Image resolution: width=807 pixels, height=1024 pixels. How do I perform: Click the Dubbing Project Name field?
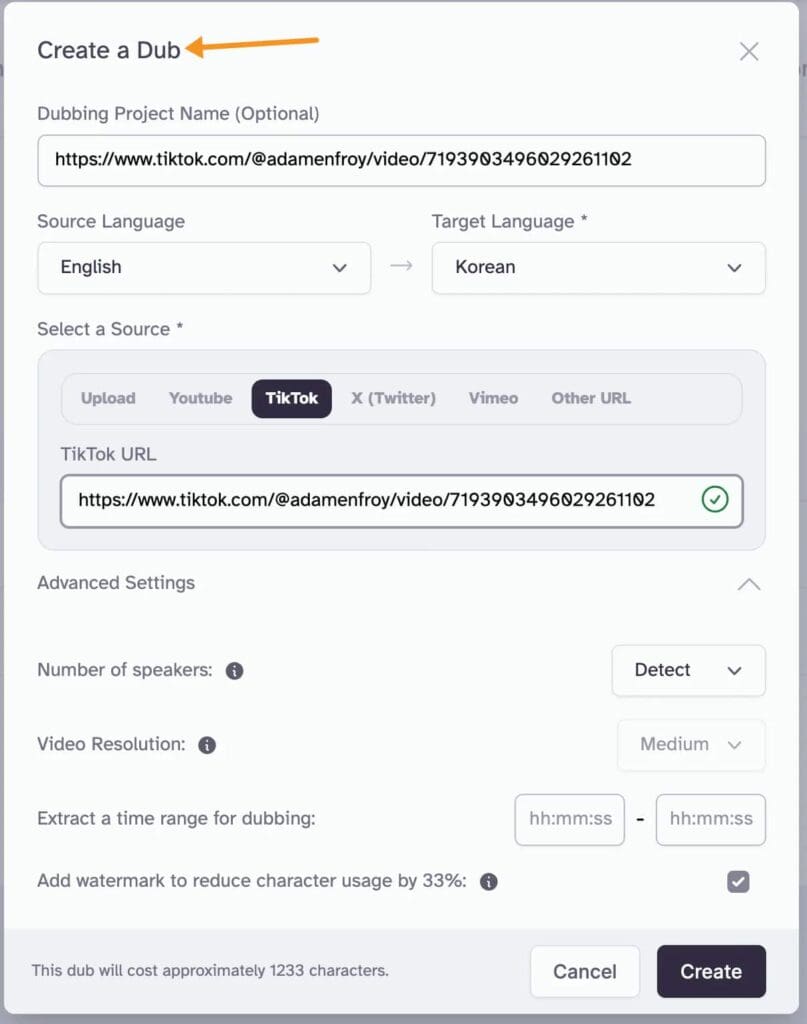(x=400, y=160)
